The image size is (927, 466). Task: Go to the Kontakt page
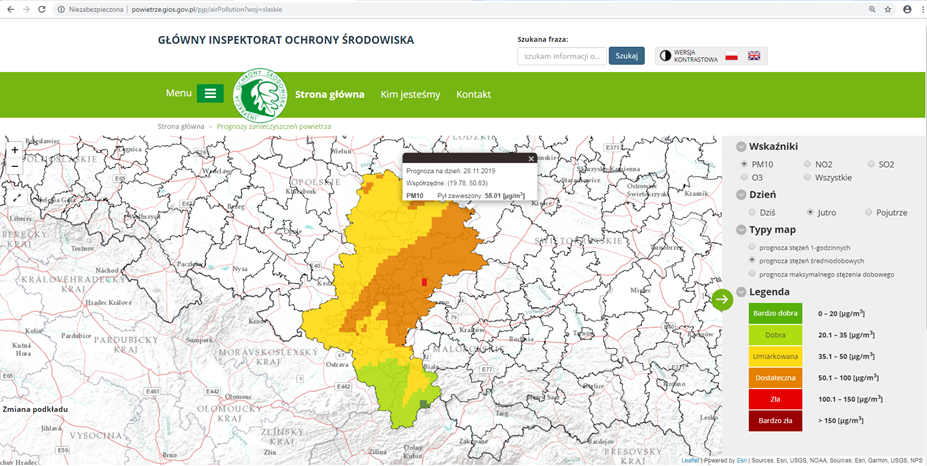pos(473,94)
